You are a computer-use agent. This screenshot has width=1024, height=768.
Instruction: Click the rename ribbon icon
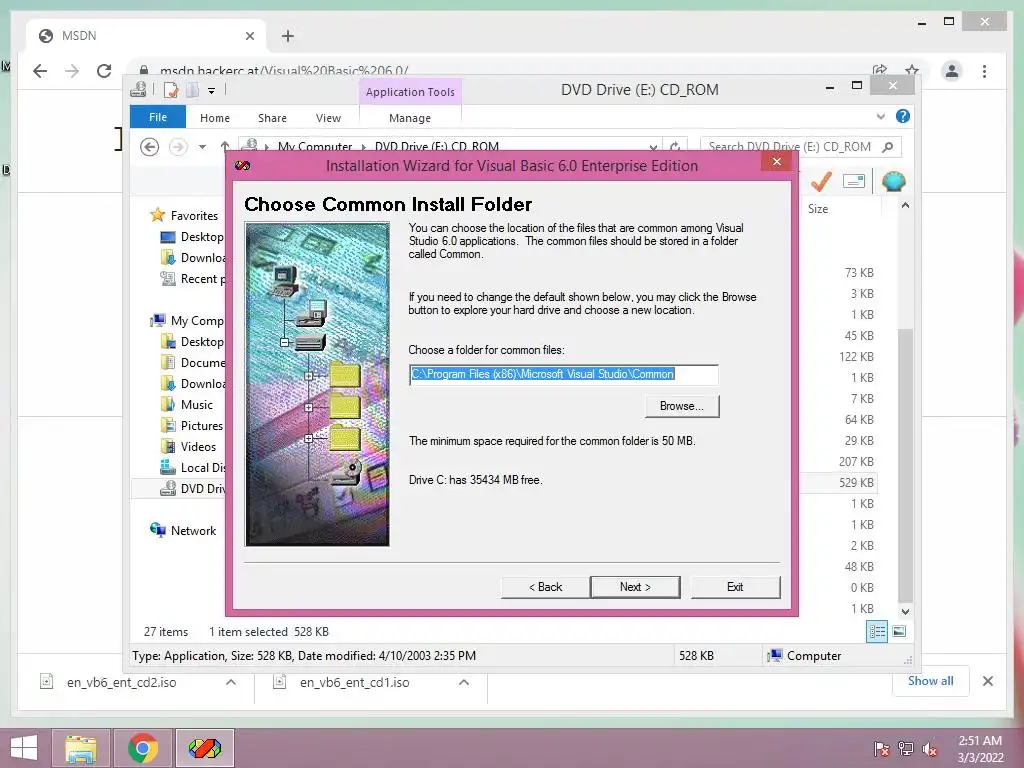click(x=854, y=181)
